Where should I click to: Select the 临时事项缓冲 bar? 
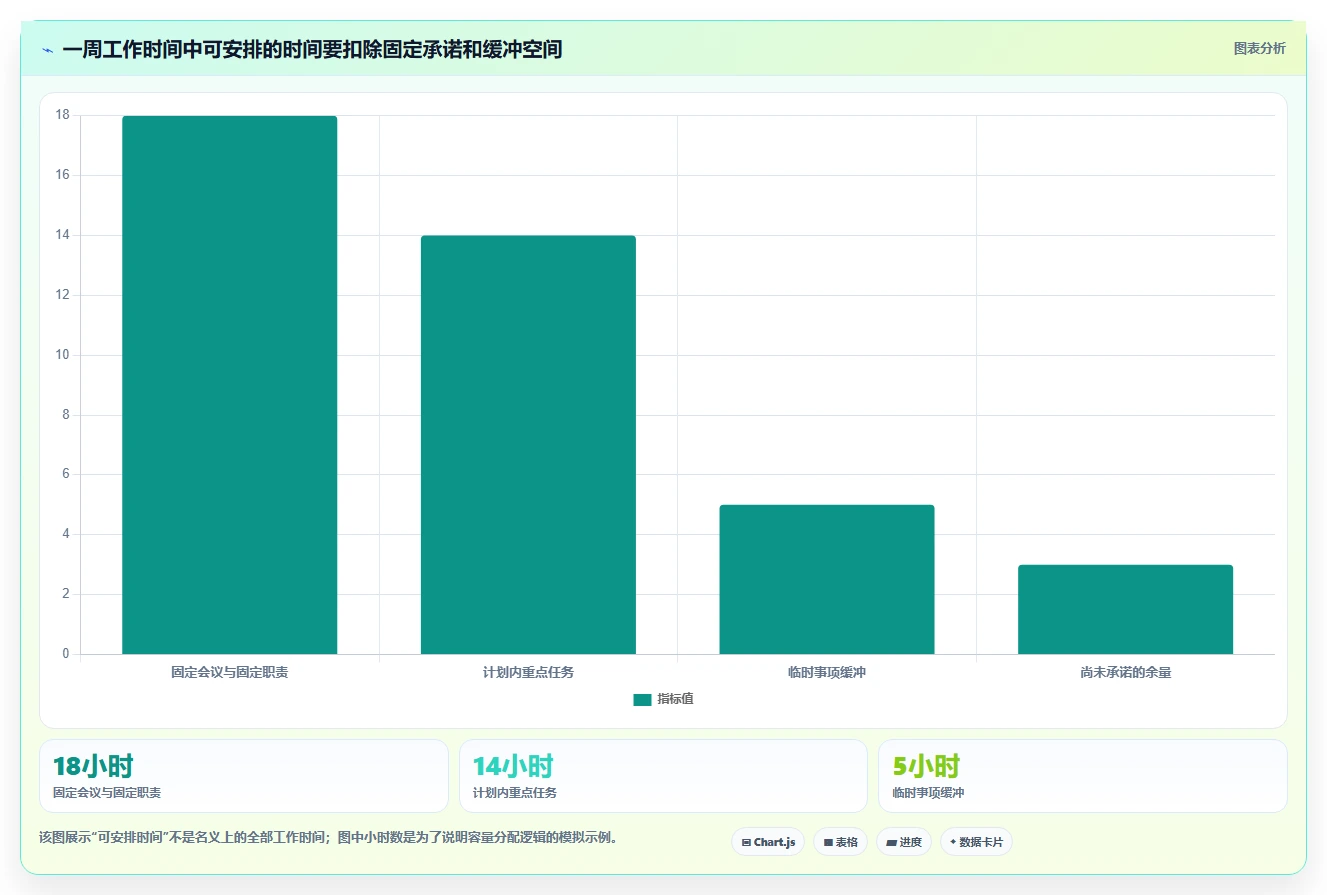click(827, 580)
